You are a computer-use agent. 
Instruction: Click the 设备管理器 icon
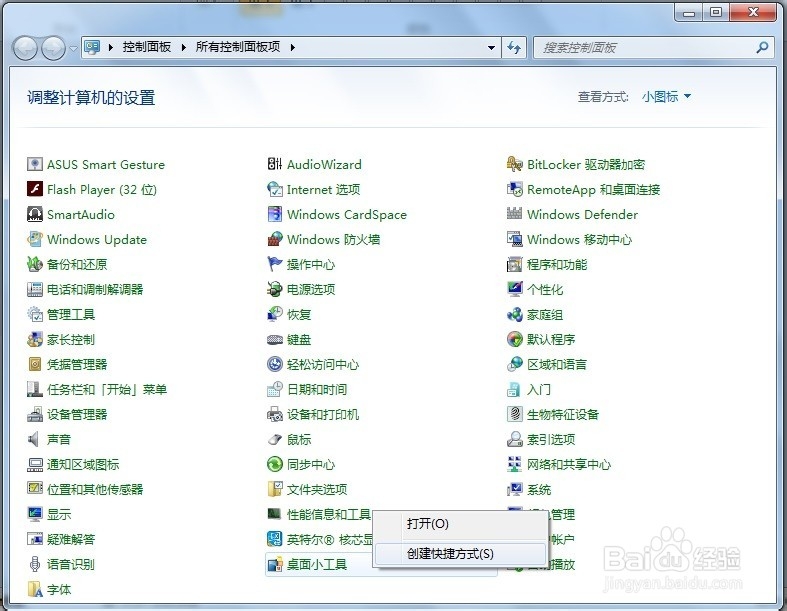point(35,414)
